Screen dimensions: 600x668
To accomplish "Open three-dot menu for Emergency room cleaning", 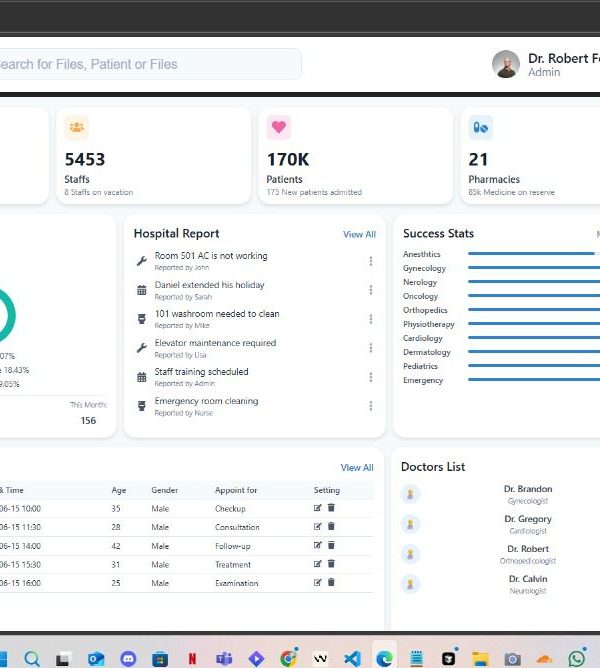I will point(370,406).
